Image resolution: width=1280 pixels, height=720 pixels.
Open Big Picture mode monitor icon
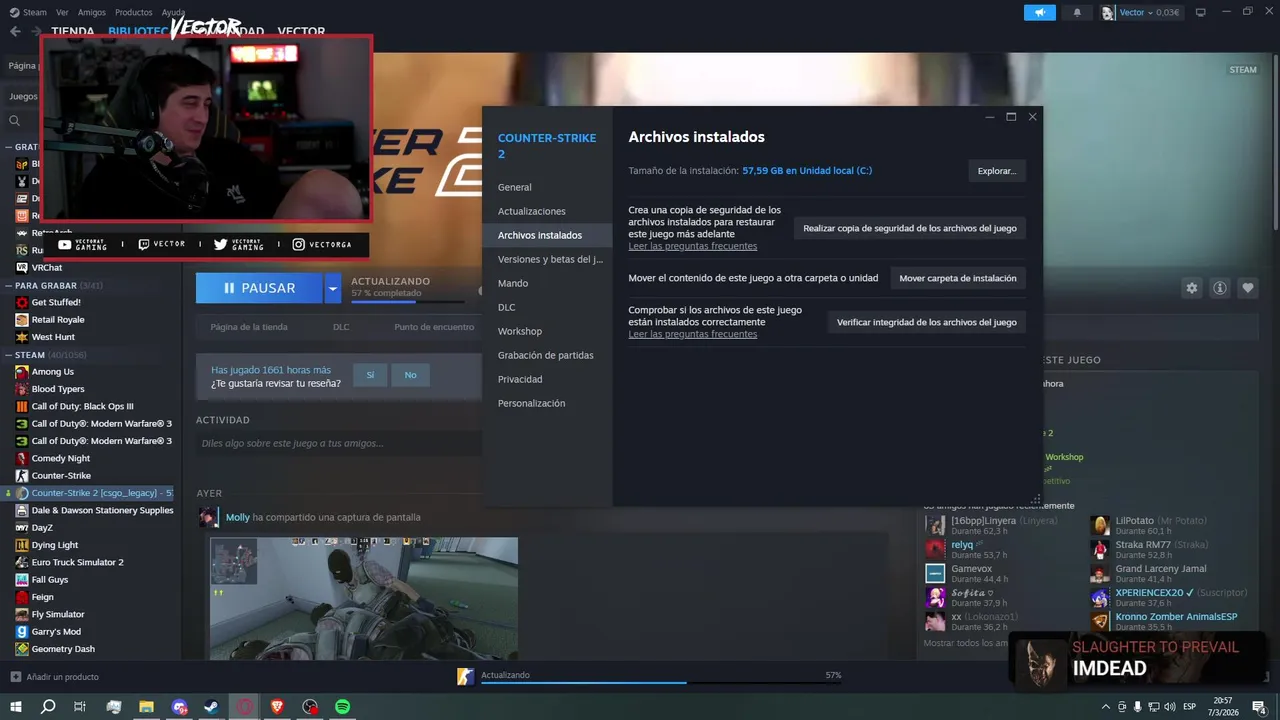(x=1200, y=12)
